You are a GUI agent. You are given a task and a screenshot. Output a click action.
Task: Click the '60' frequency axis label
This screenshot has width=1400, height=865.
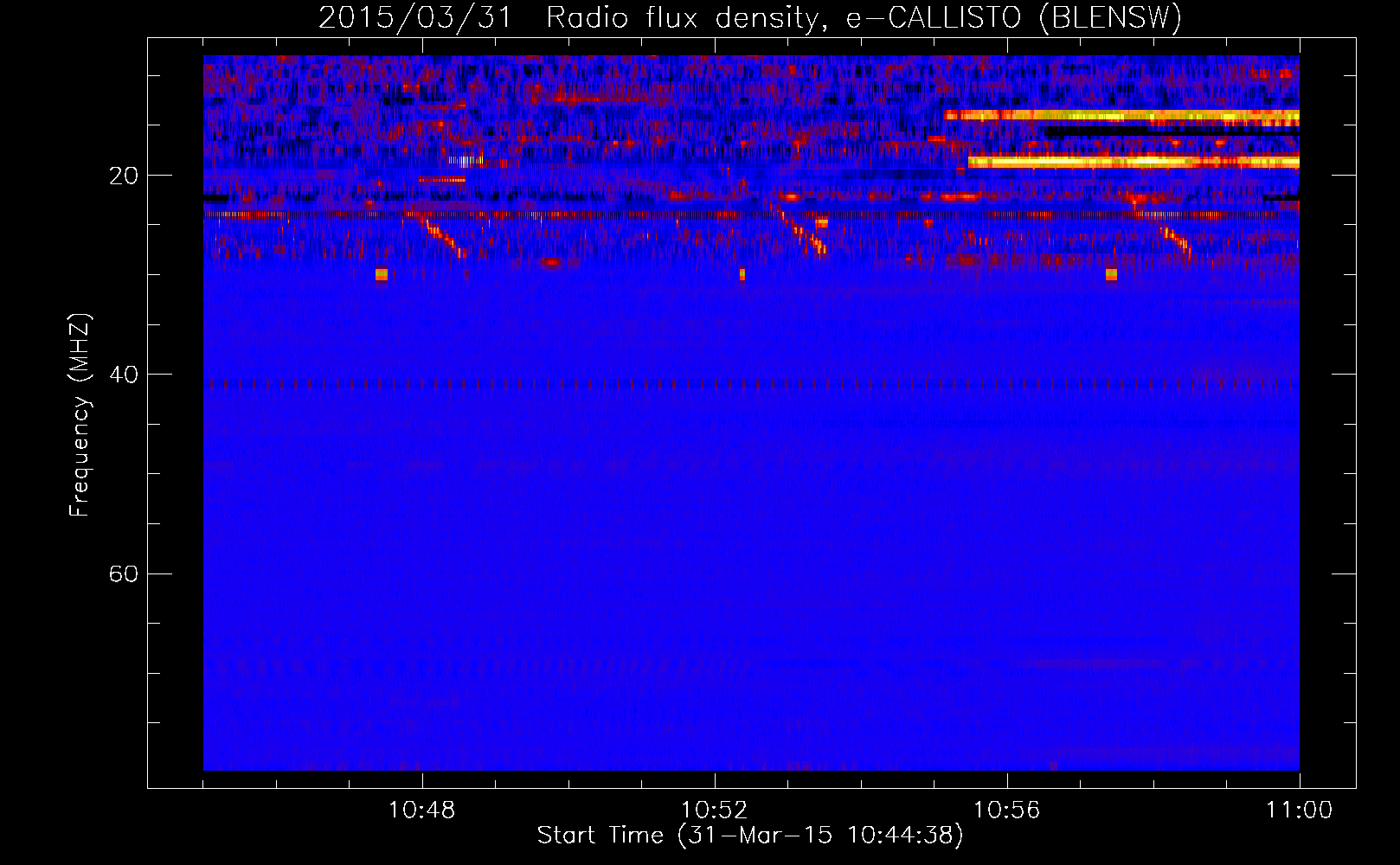point(123,574)
